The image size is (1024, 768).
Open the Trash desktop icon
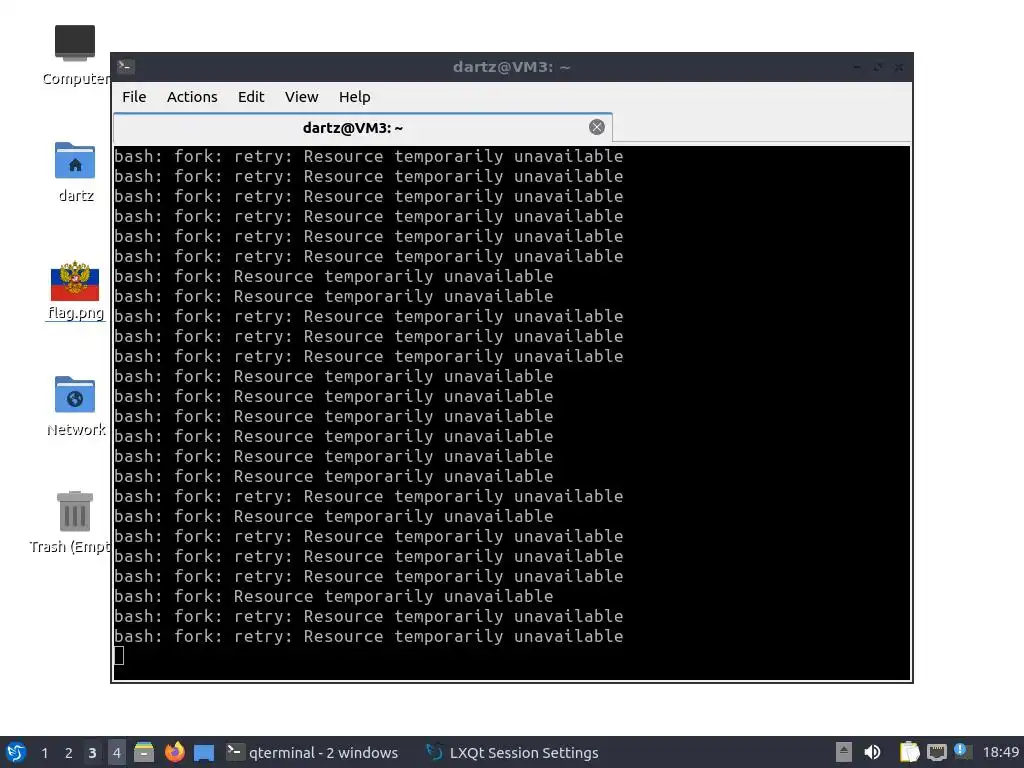coord(74,522)
